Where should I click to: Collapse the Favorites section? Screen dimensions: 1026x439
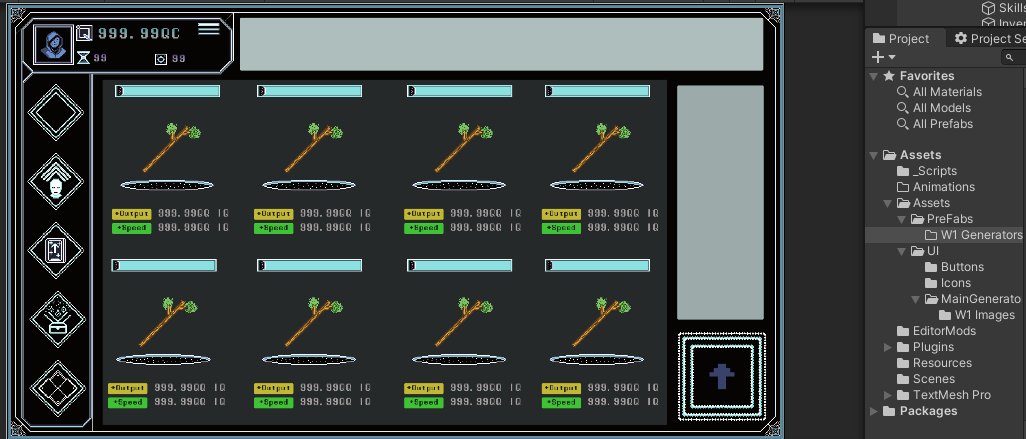coord(874,76)
